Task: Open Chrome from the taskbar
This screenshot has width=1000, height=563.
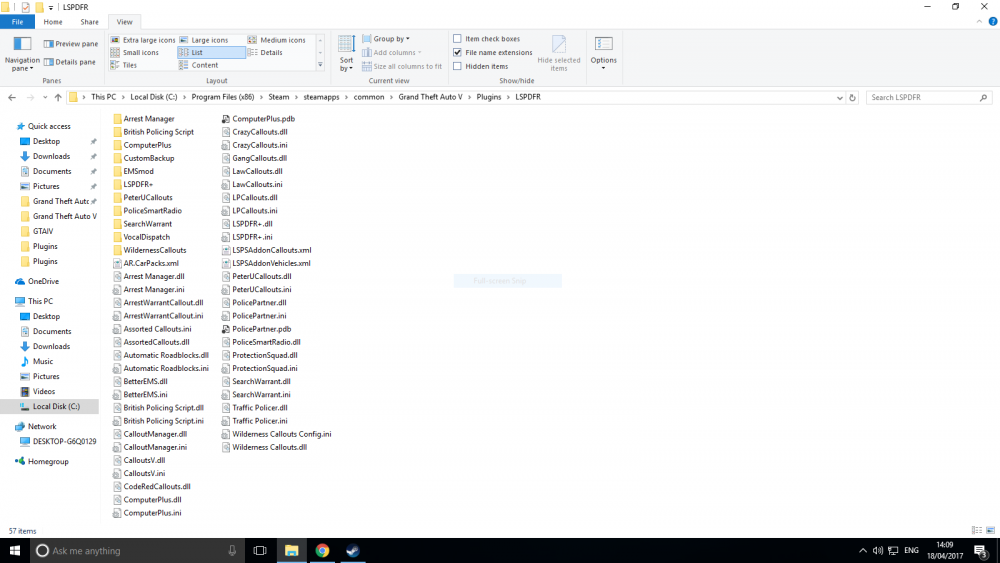Action: [322, 550]
